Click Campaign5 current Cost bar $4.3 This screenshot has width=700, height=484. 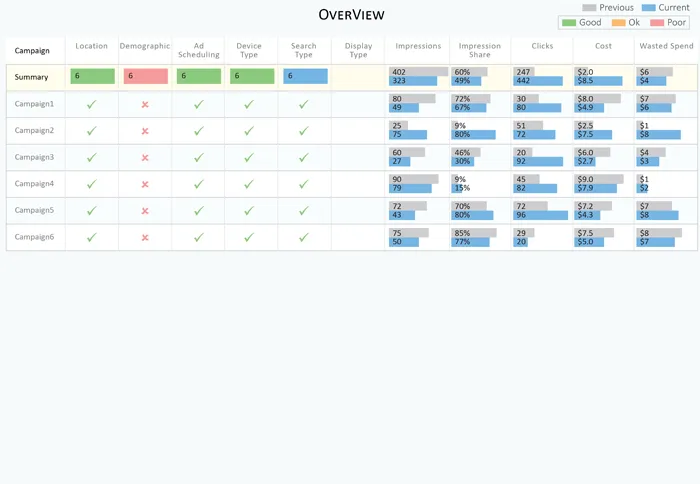coord(587,215)
